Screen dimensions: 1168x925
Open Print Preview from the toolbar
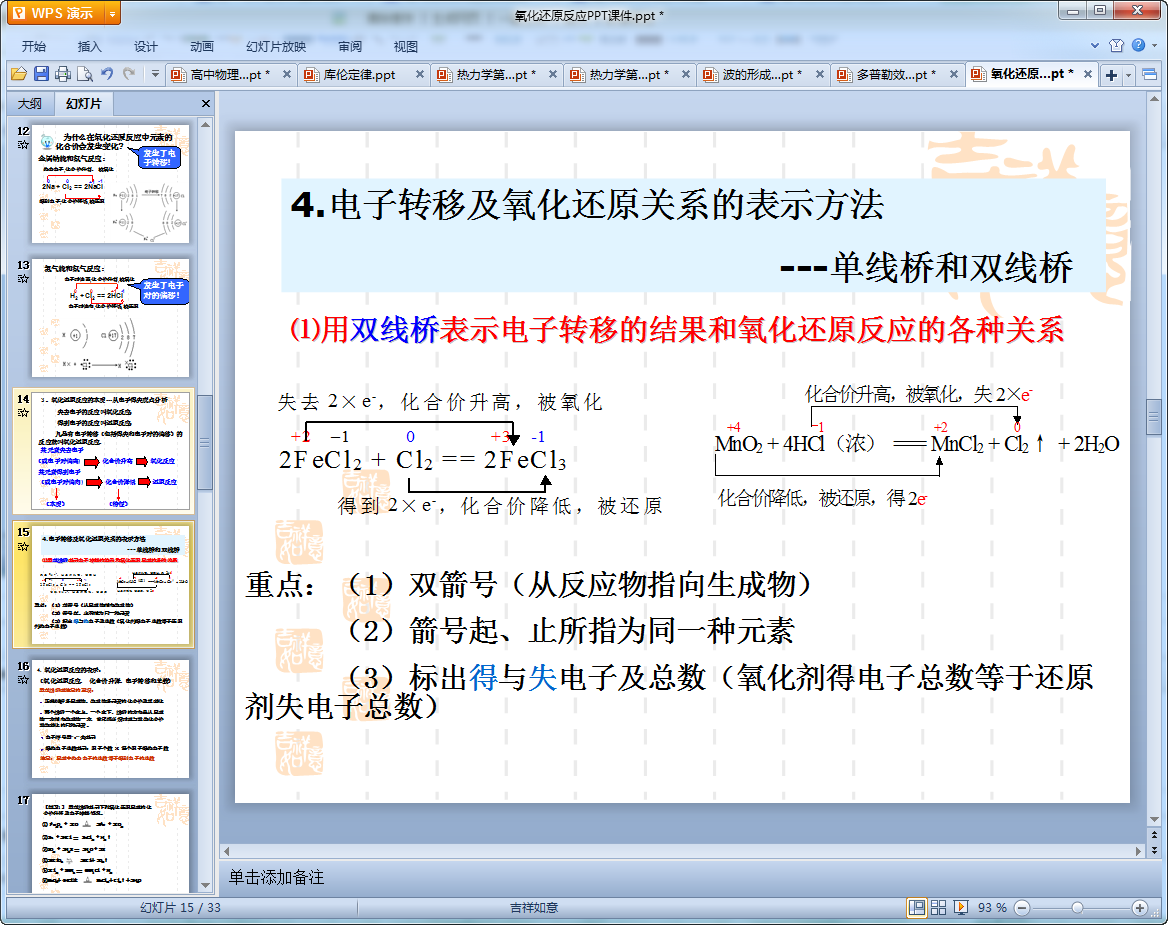[85, 74]
